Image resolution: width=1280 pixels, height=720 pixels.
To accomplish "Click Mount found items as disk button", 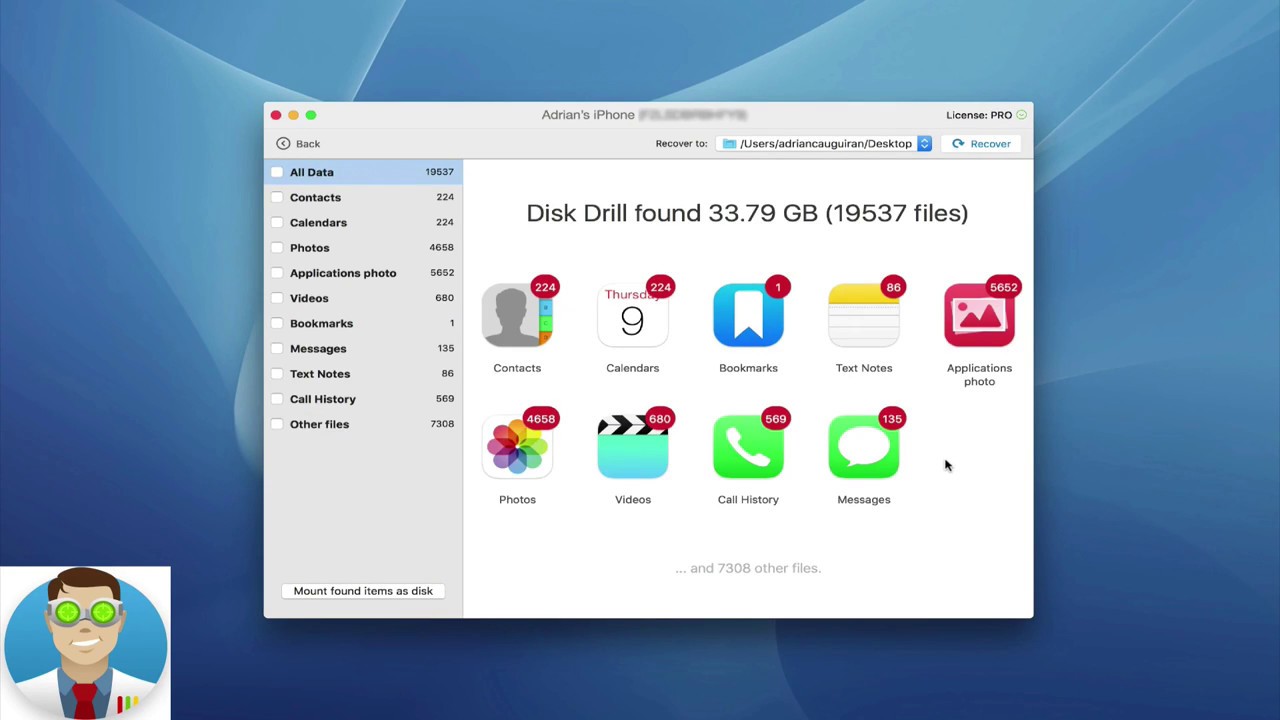I will tap(363, 591).
